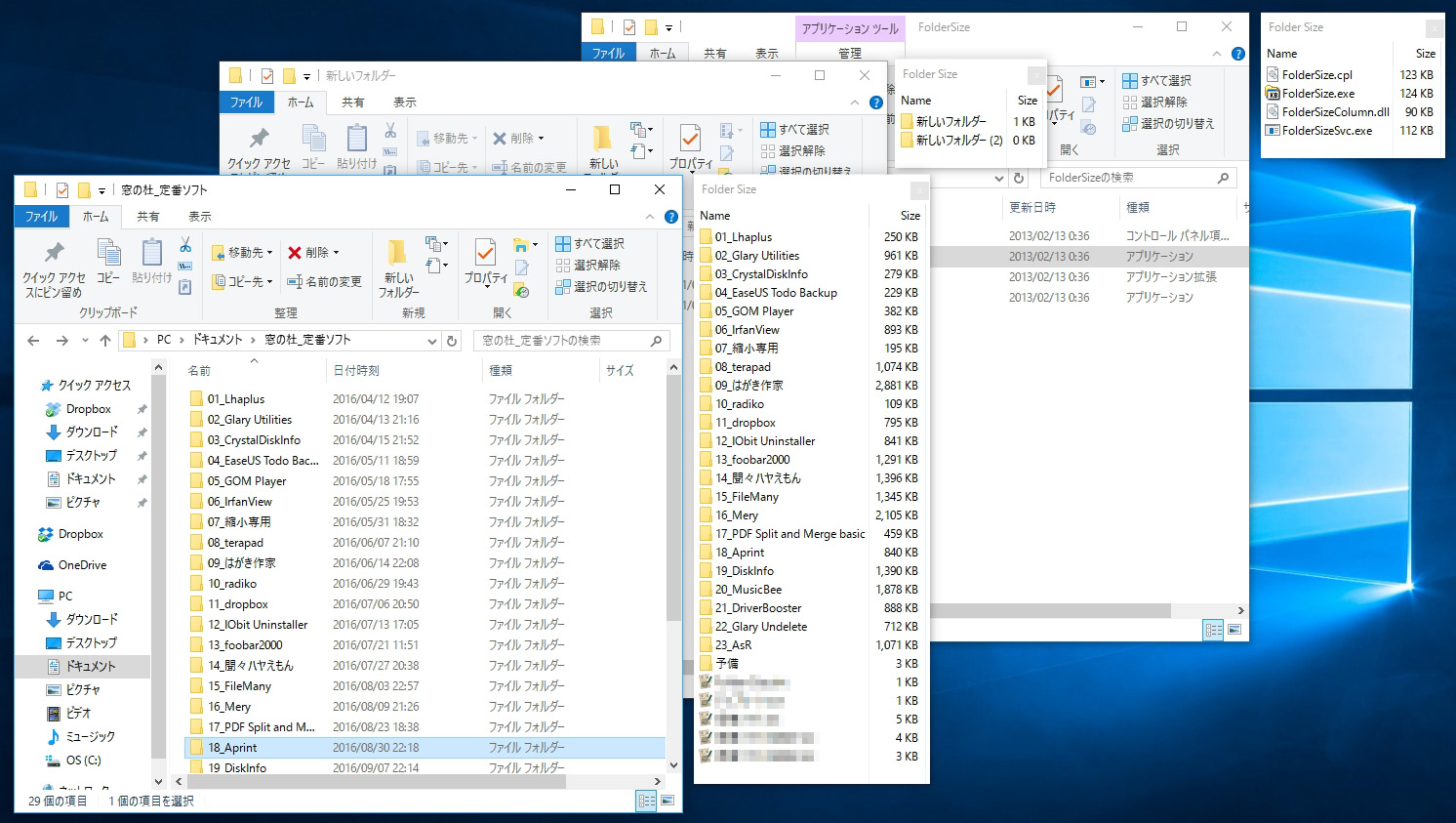Viewport: 1456px width, 823px height.
Task: Switch 窓の杜_定番ソフト window to details view
Action: point(646,801)
